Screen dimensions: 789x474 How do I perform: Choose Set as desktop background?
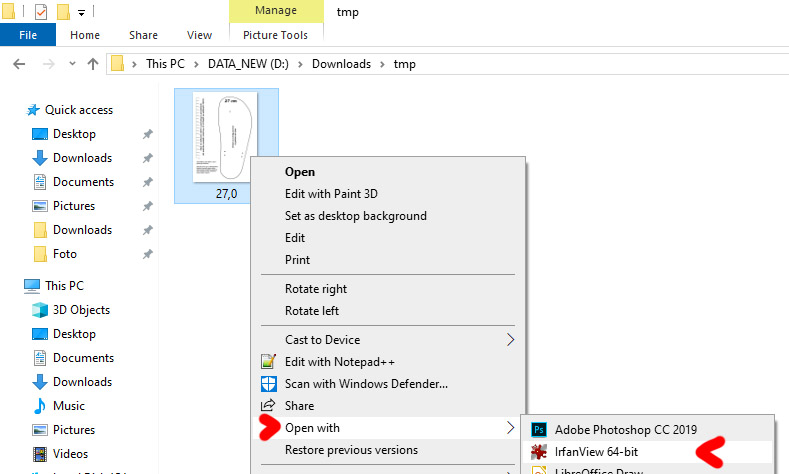(x=356, y=216)
